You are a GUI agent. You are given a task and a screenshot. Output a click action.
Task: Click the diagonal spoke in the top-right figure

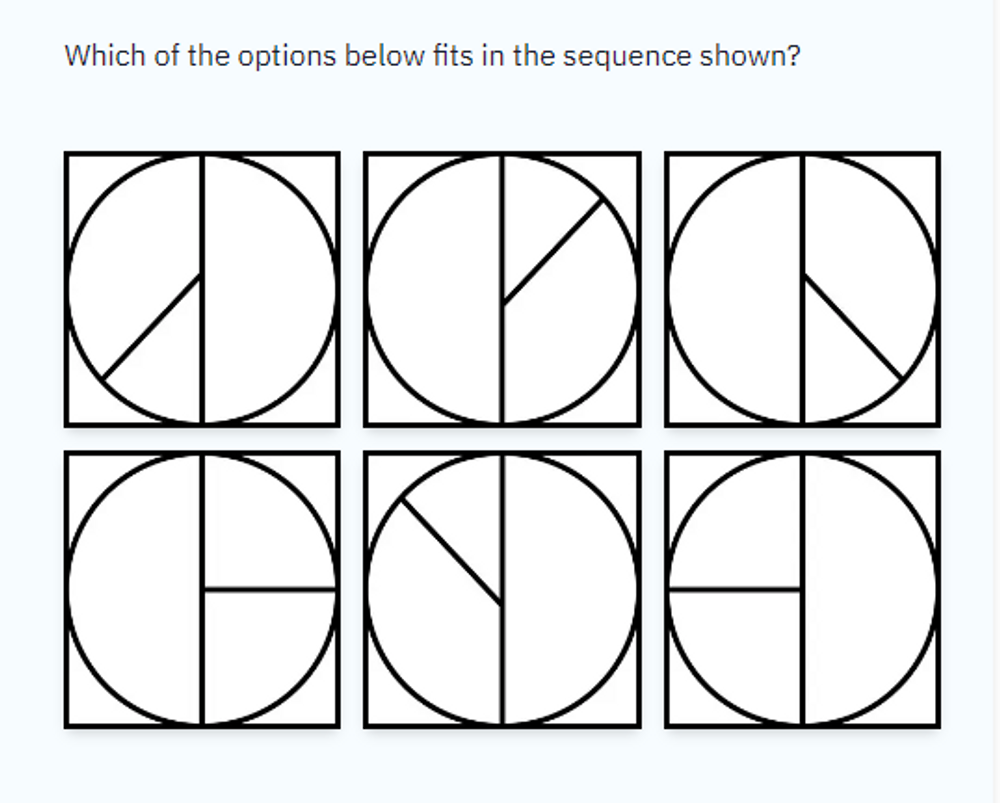tap(853, 327)
